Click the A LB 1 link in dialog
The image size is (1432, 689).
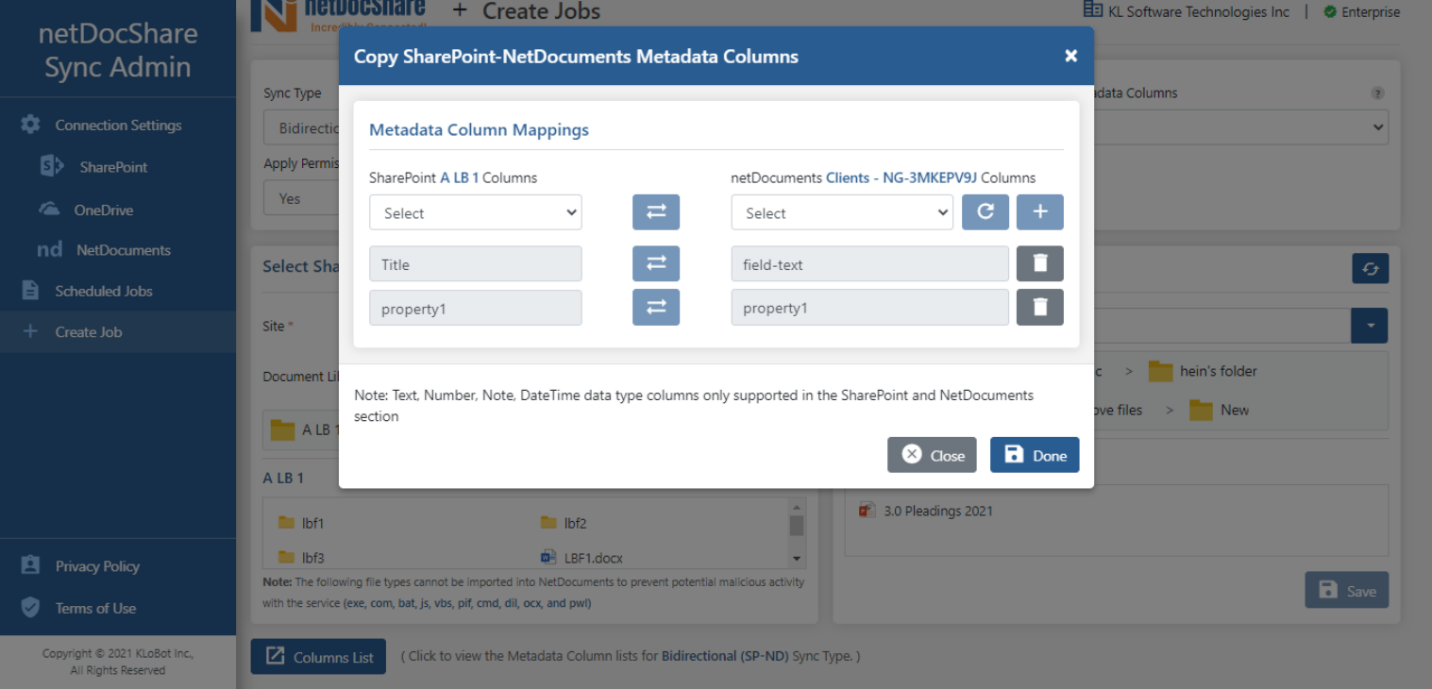click(459, 178)
